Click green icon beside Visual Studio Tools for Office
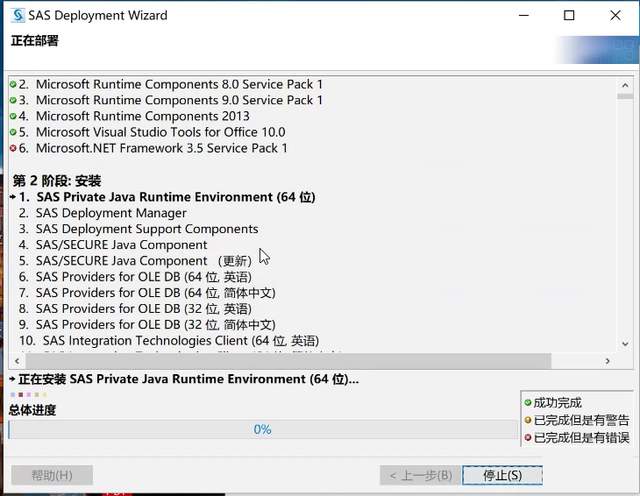This screenshot has width=640, height=496. click(13, 132)
